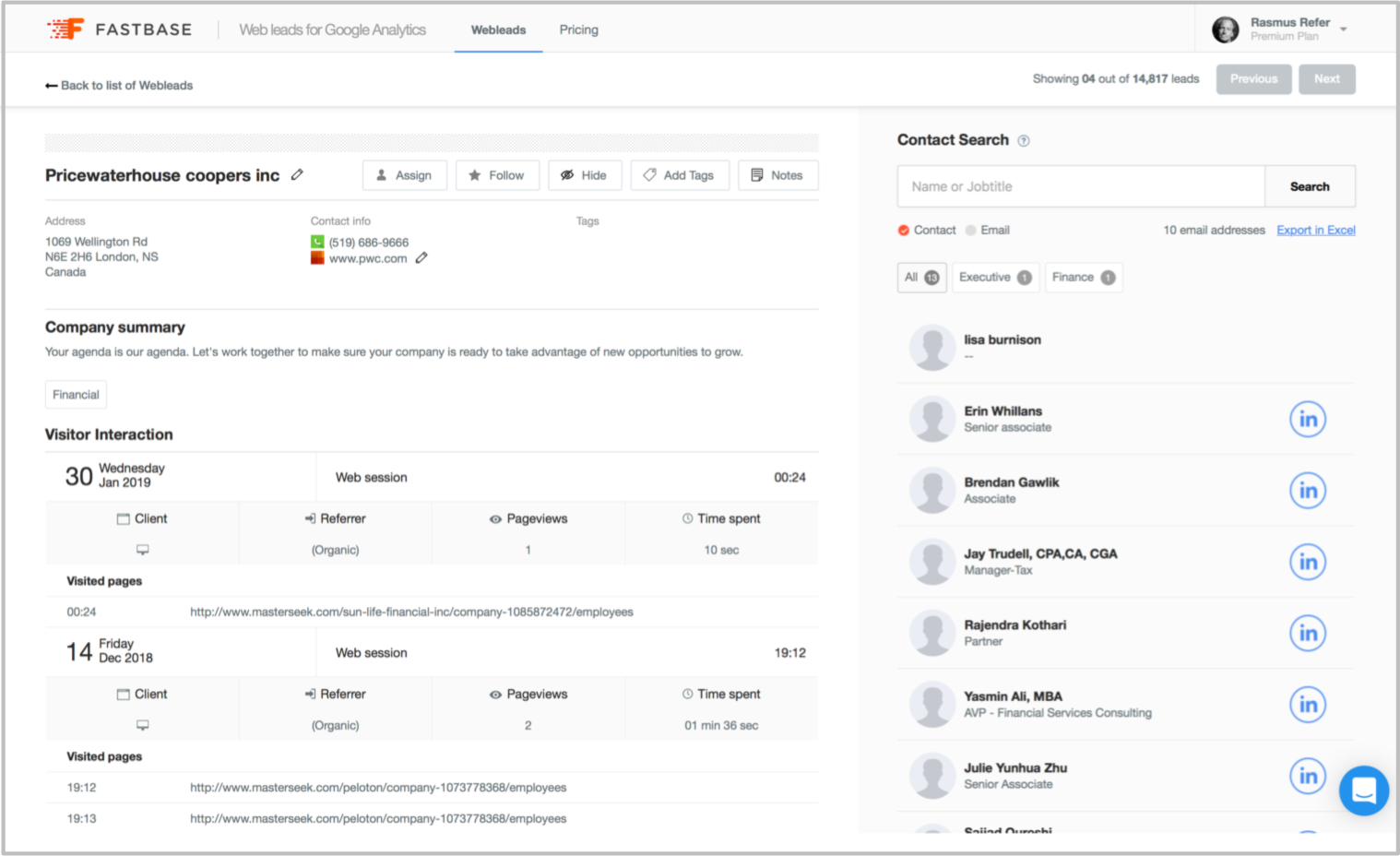Open the chat support bubble
This screenshot has width=1400, height=856.
click(1364, 791)
